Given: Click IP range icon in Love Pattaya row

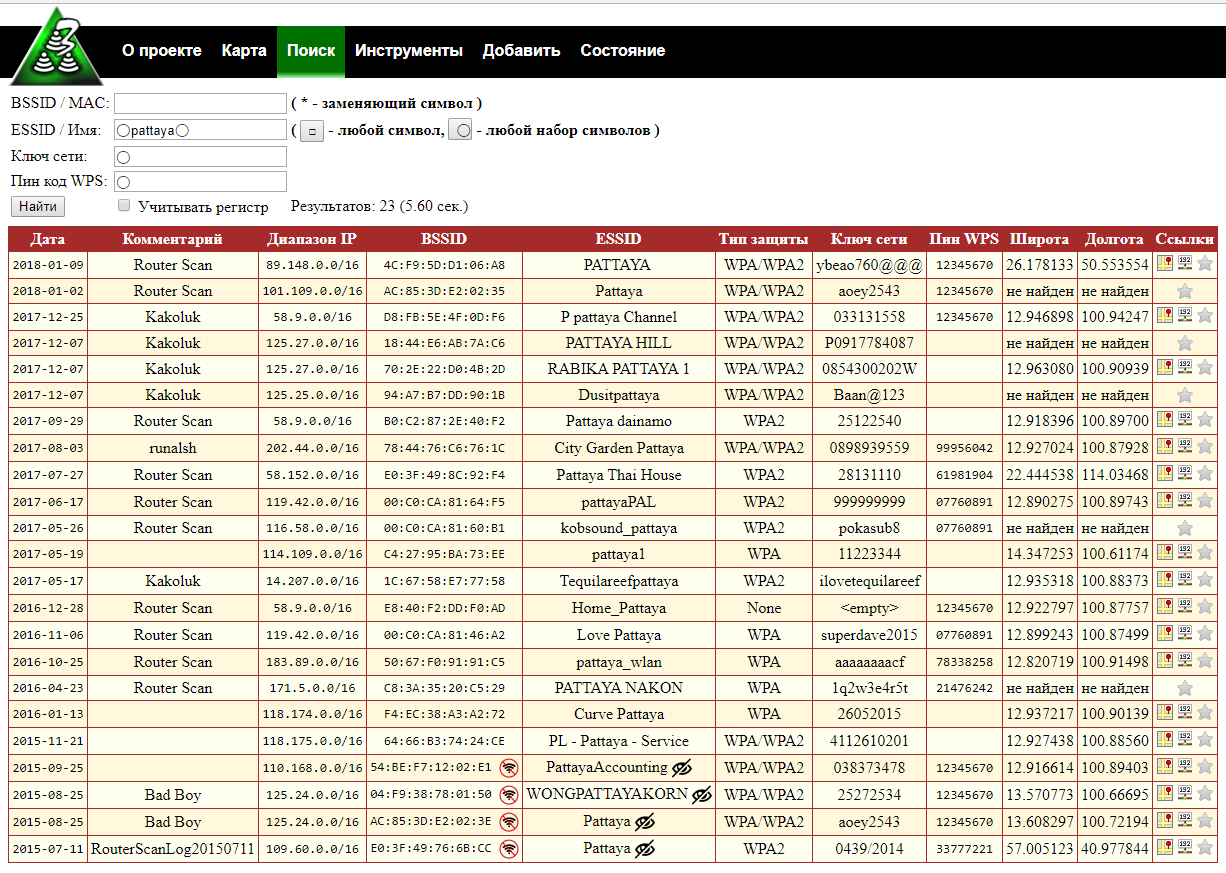Looking at the screenshot, I should [x=1185, y=634].
